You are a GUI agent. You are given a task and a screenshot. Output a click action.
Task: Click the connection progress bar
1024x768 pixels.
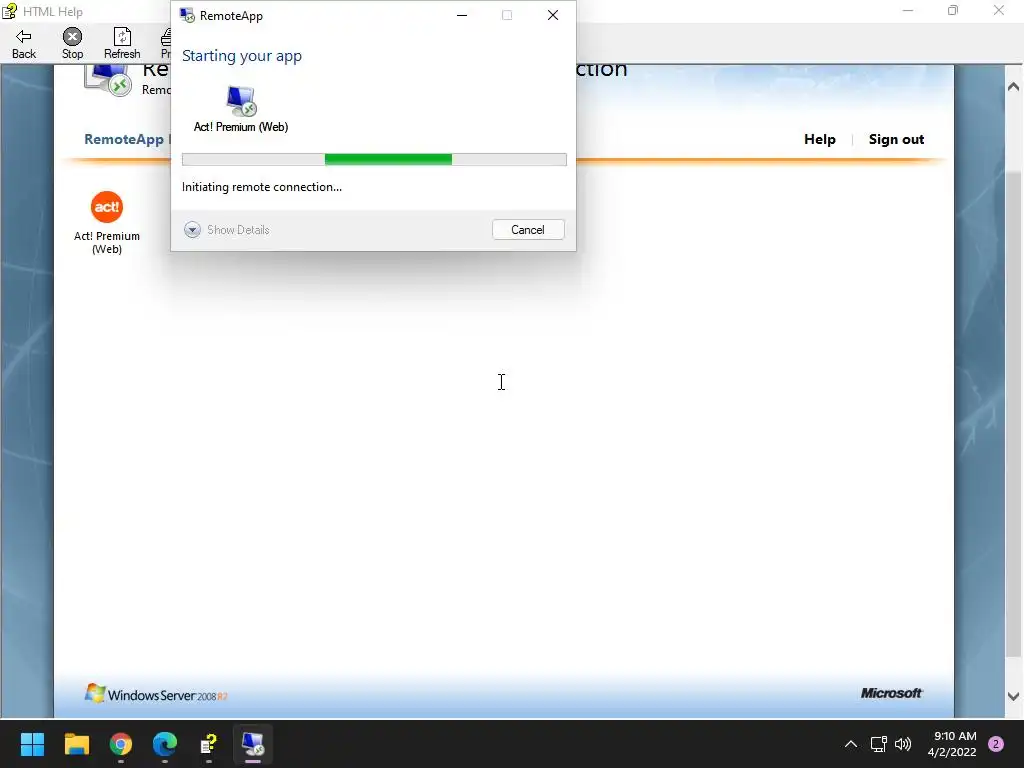click(x=374, y=159)
